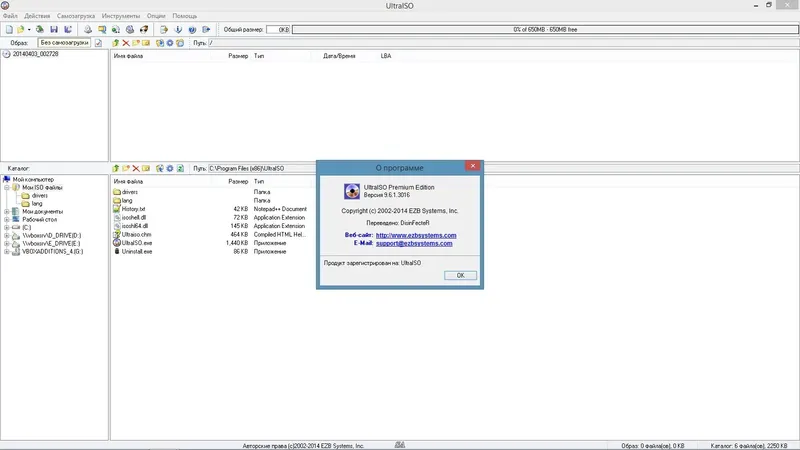
Task: Click the Help question mark toolbar icon
Action: [x=192, y=30]
